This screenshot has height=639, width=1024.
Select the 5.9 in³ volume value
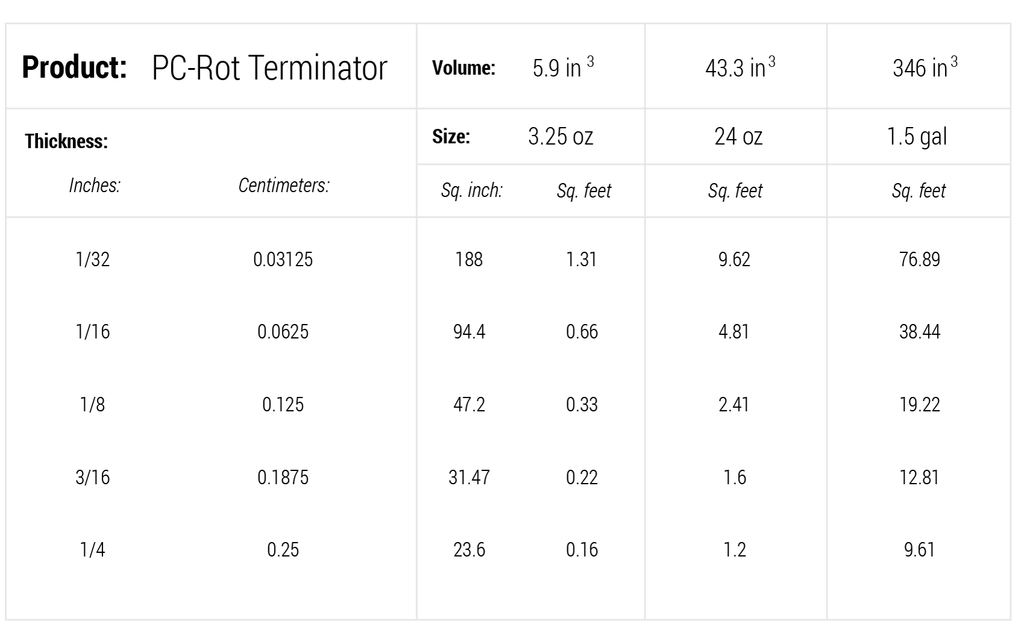click(x=564, y=69)
